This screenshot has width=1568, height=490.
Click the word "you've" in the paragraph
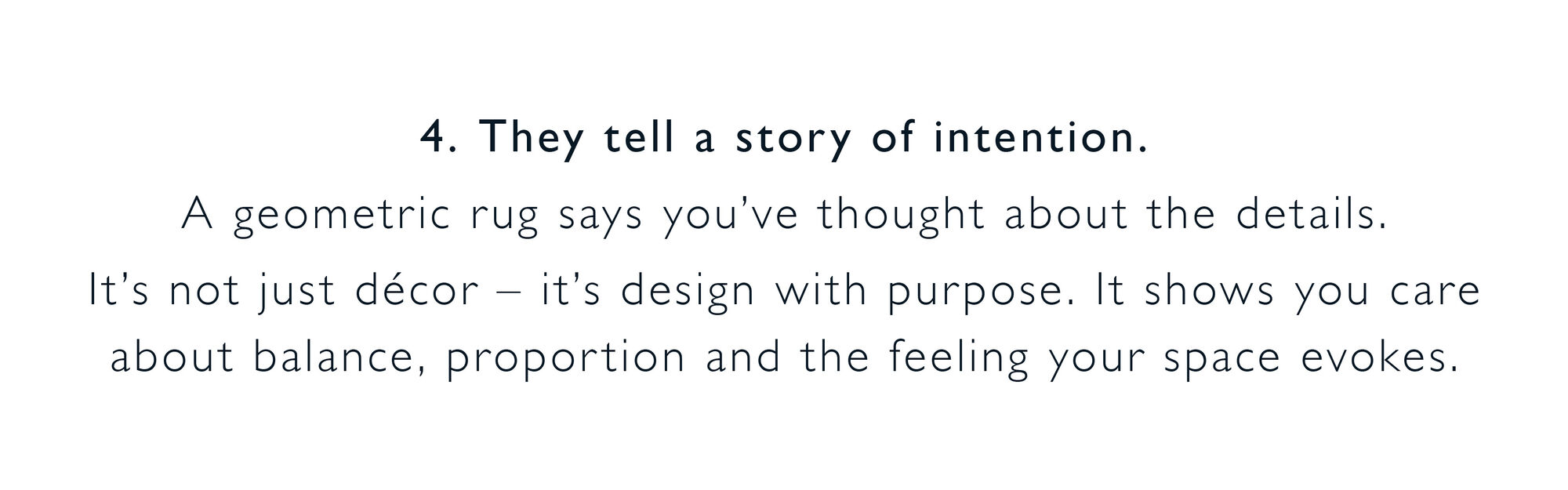click(731, 216)
